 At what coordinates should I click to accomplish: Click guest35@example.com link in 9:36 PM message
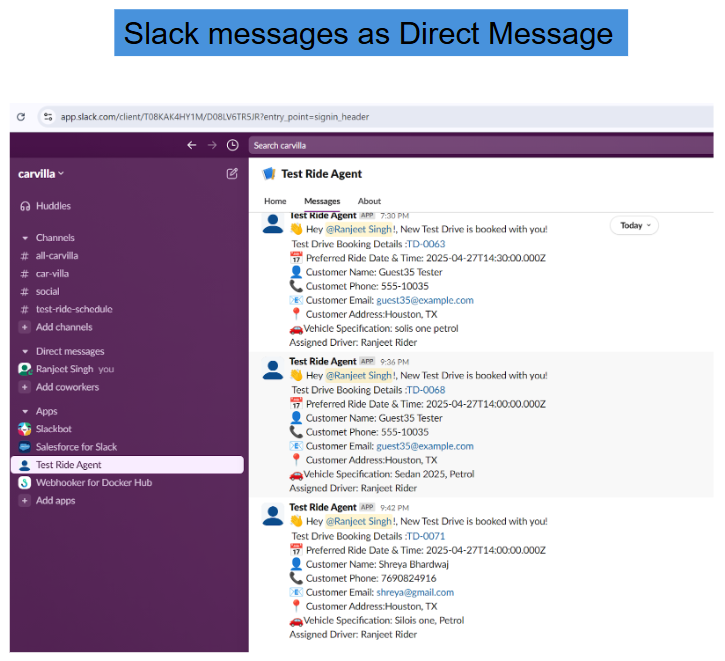pos(425,447)
